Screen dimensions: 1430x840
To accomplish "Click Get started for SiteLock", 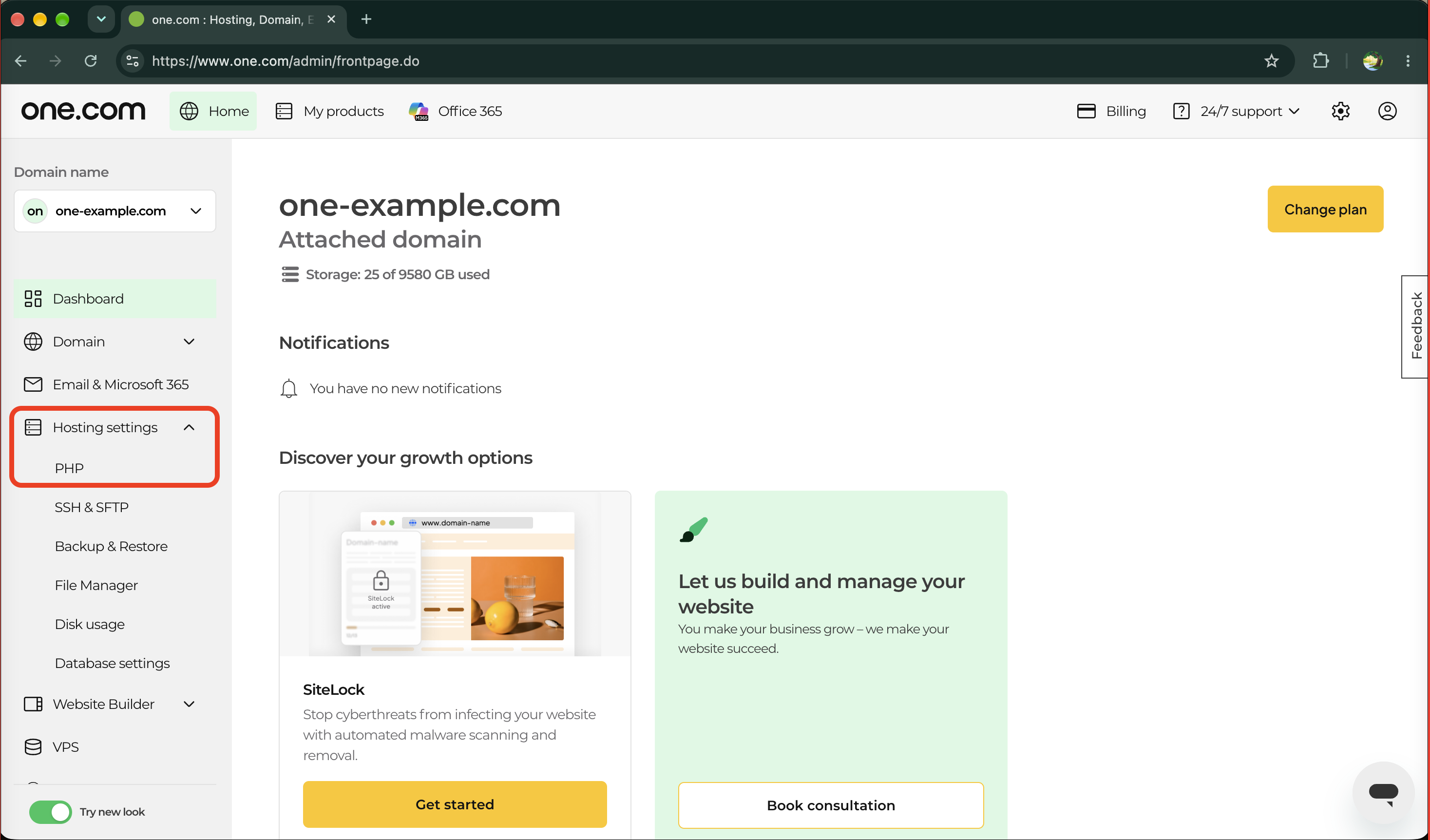I will tap(455, 804).
